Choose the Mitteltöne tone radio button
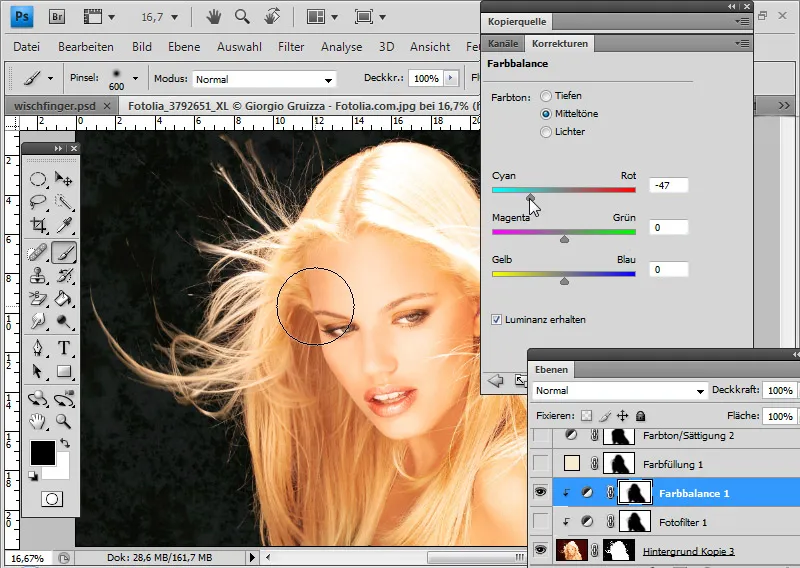 546,114
